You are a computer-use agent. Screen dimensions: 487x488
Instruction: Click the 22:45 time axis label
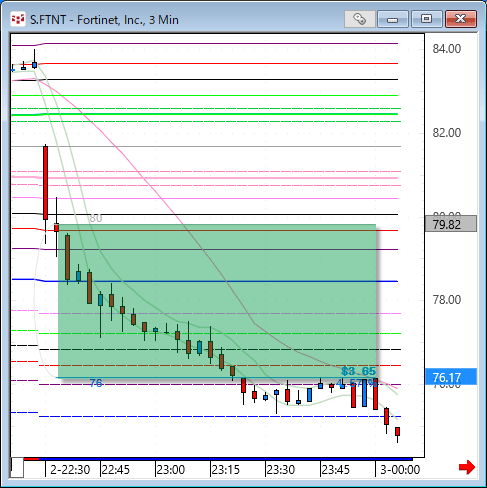pyautogui.click(x=115, y=470)
